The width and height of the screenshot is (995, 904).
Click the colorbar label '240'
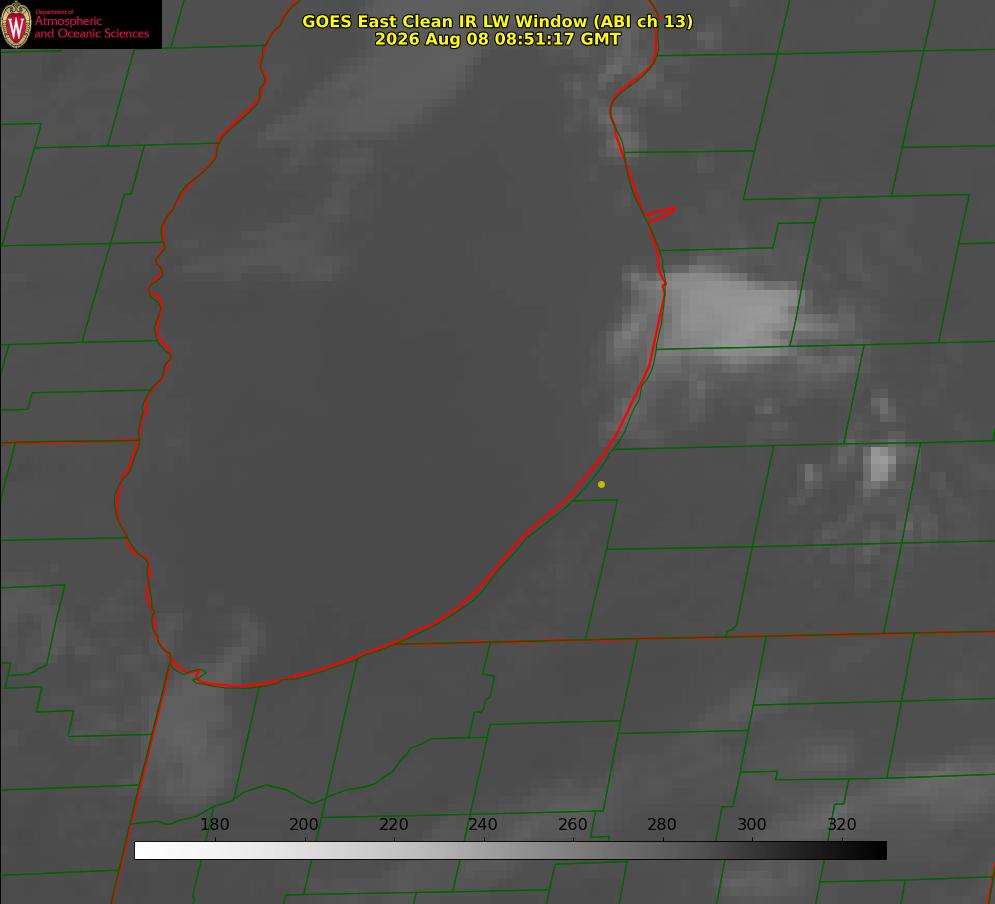tap(483, 824)
